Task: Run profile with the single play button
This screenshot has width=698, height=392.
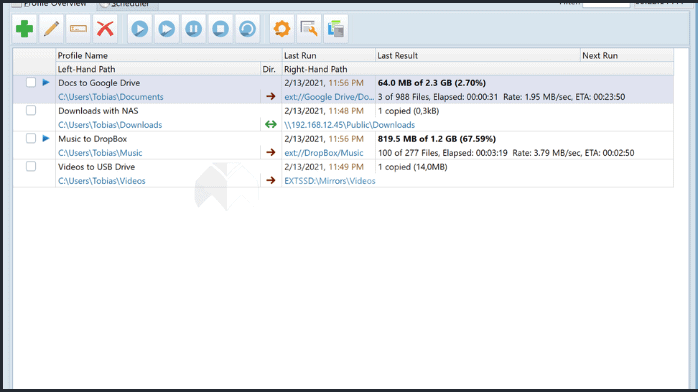Action: (x=140, y=29)
